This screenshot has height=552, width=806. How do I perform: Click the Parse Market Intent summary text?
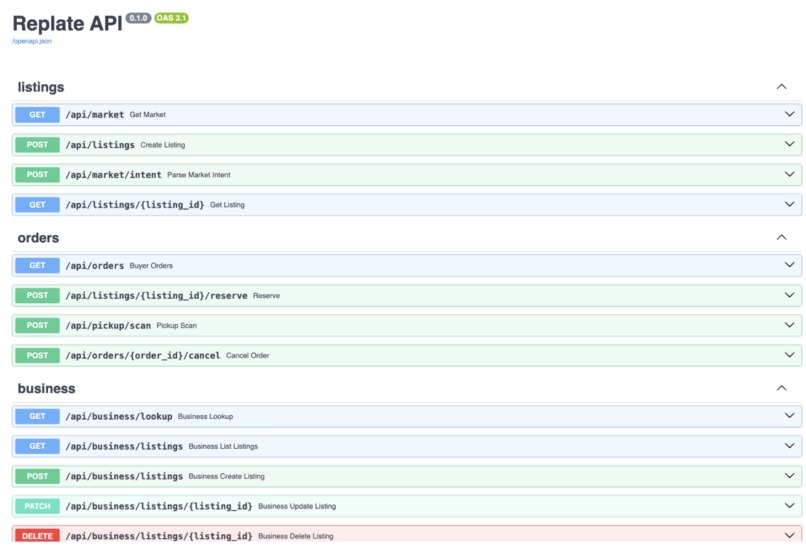199,175
